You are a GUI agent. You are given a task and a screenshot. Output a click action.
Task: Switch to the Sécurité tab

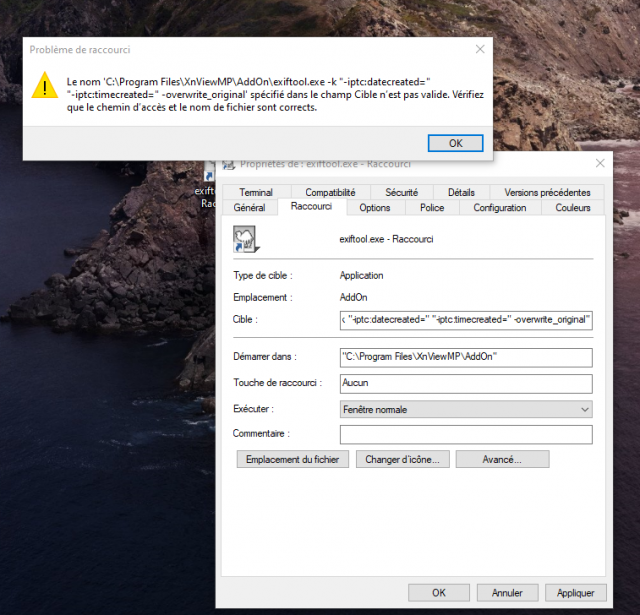click(x=402, y=192)
